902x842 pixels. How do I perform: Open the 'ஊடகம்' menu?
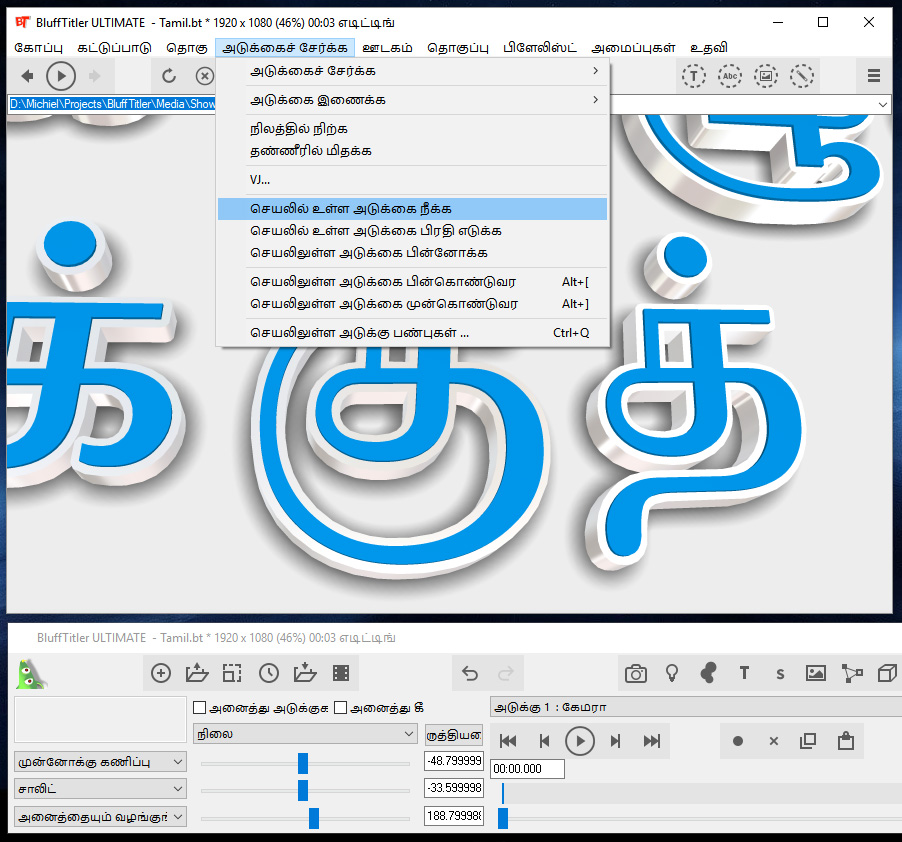pyautogui.click(x=387, y=47)
